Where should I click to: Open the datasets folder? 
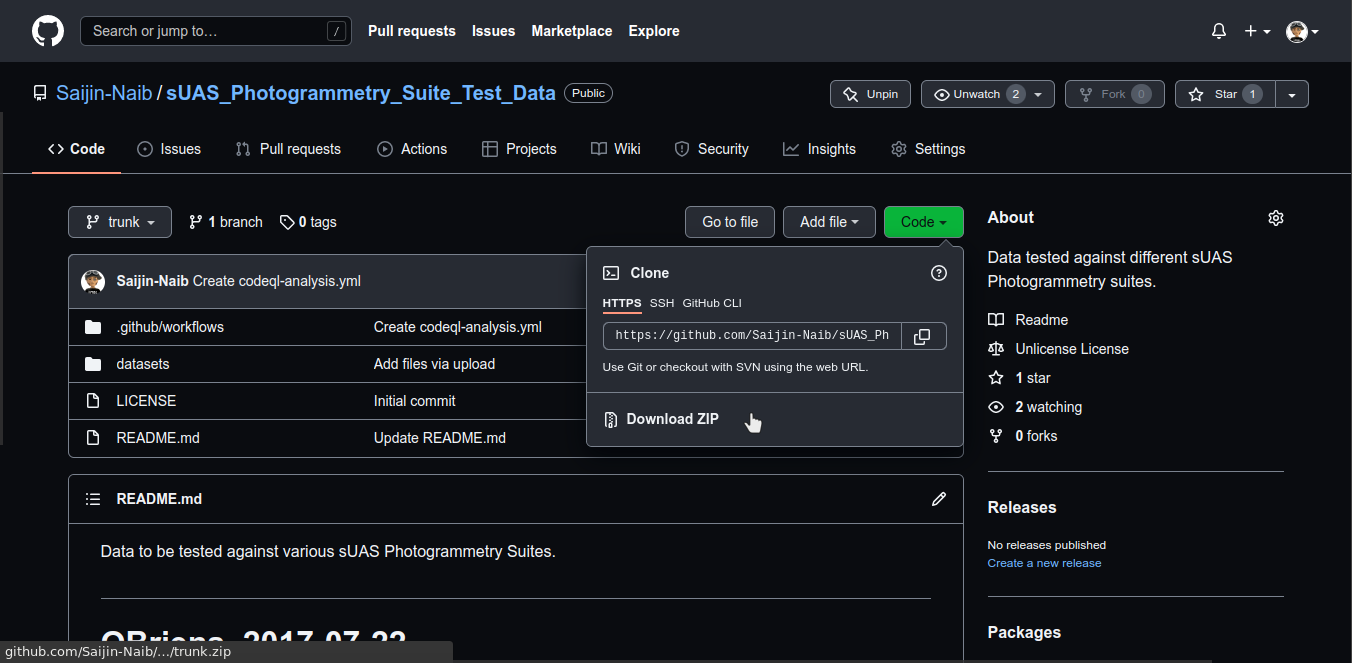[x=143, y=364]
